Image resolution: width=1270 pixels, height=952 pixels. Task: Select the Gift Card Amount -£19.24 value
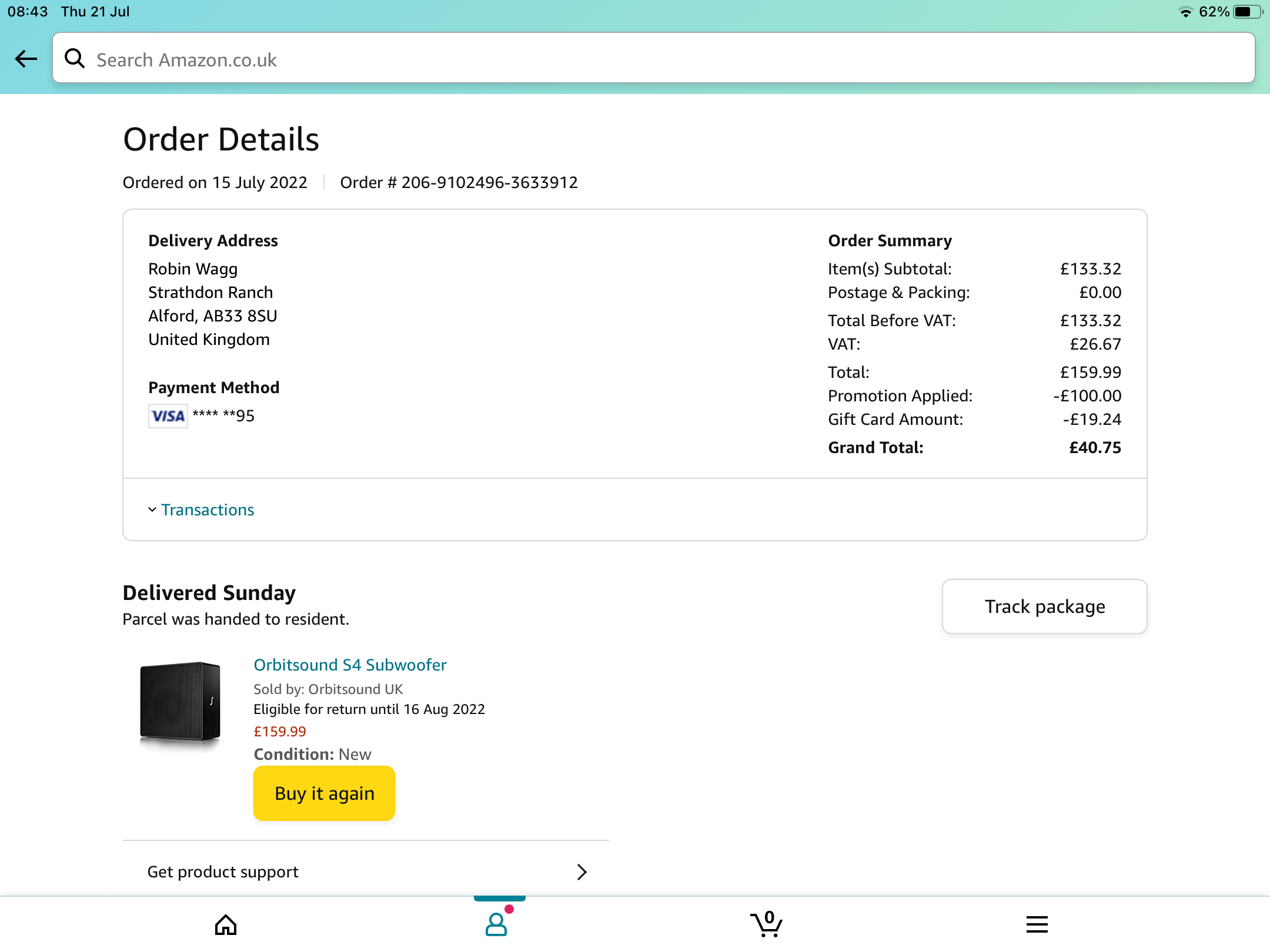[x=1092, y=420]
